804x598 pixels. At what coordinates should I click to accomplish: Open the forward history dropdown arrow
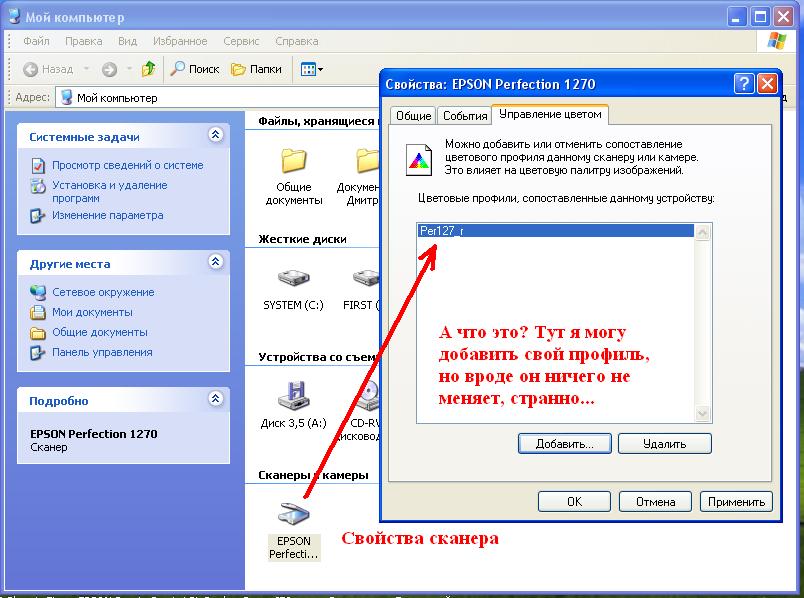pyautogui.click(x=129, y=69)
